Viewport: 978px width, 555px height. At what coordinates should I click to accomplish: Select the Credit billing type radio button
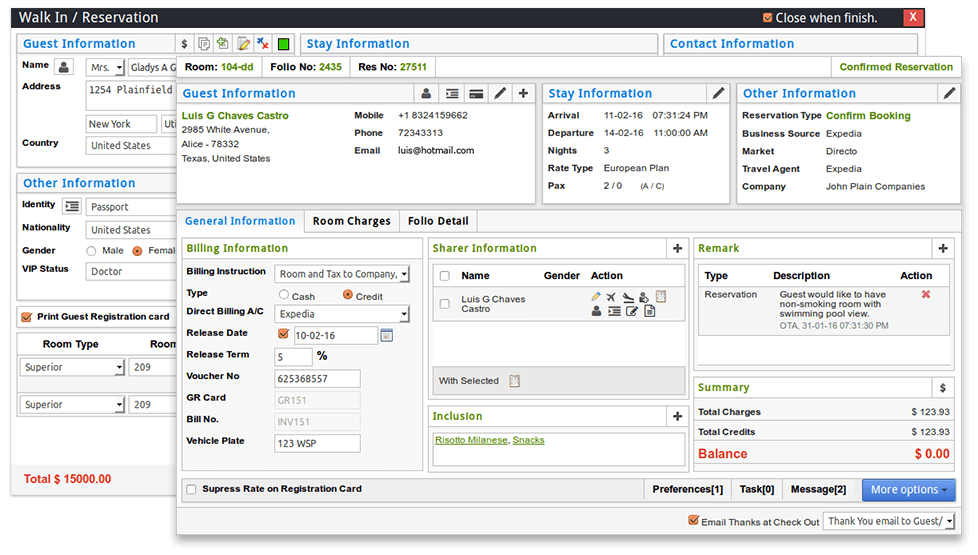[347, 294]
